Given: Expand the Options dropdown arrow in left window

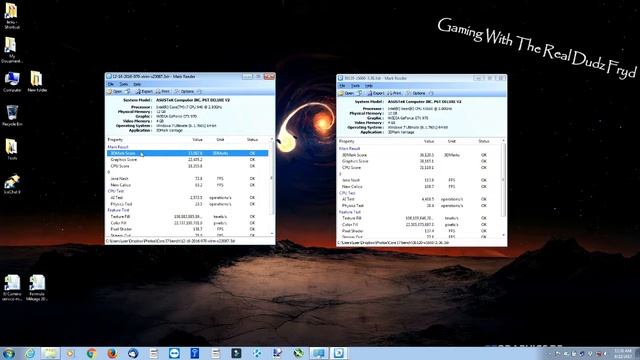Looking at the screenshot, I should [199, 91].
